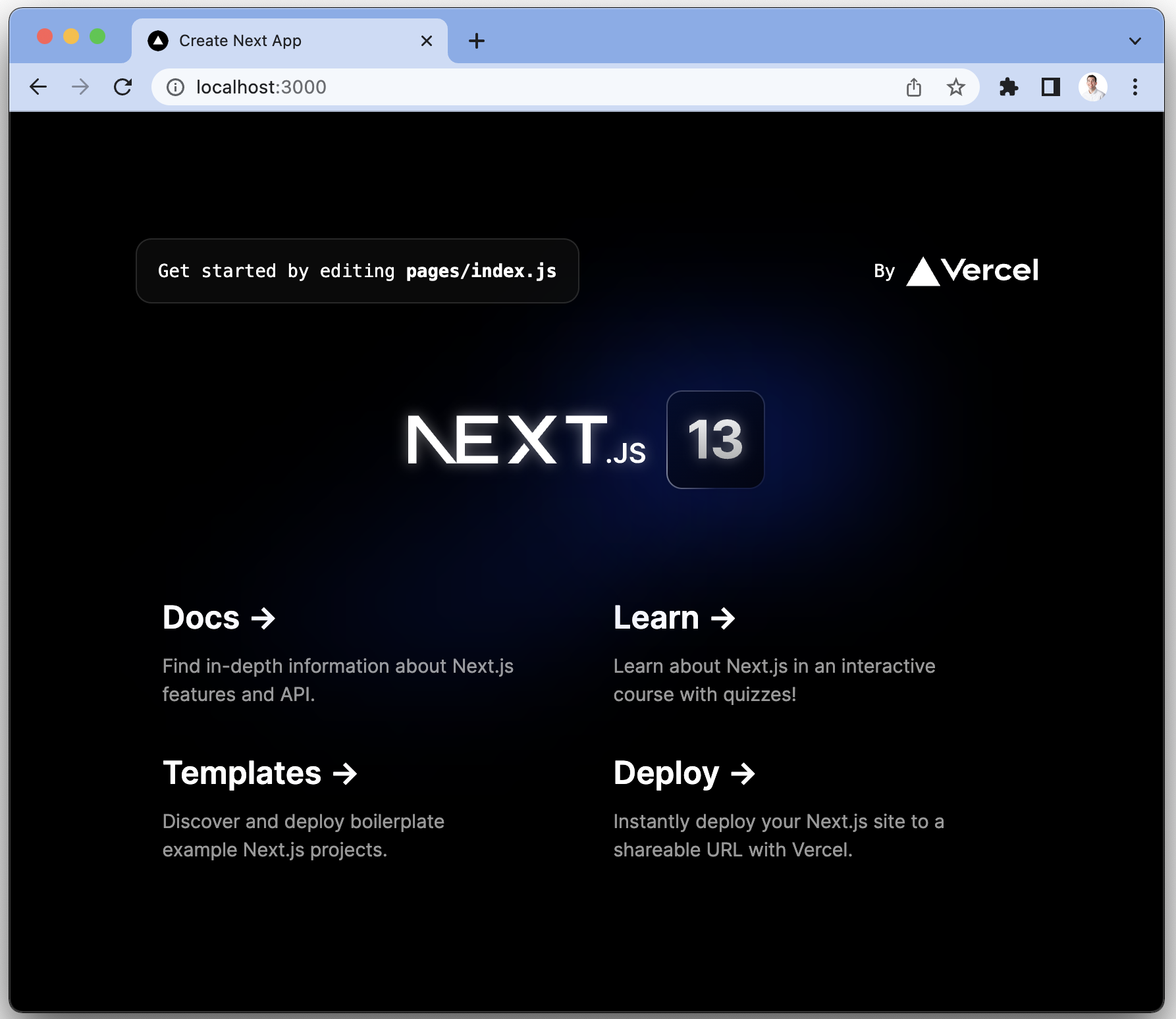The height and width of the screenshot is (1019, 1176).
Task: Toggle the browser side panel
Action: 1050,87
